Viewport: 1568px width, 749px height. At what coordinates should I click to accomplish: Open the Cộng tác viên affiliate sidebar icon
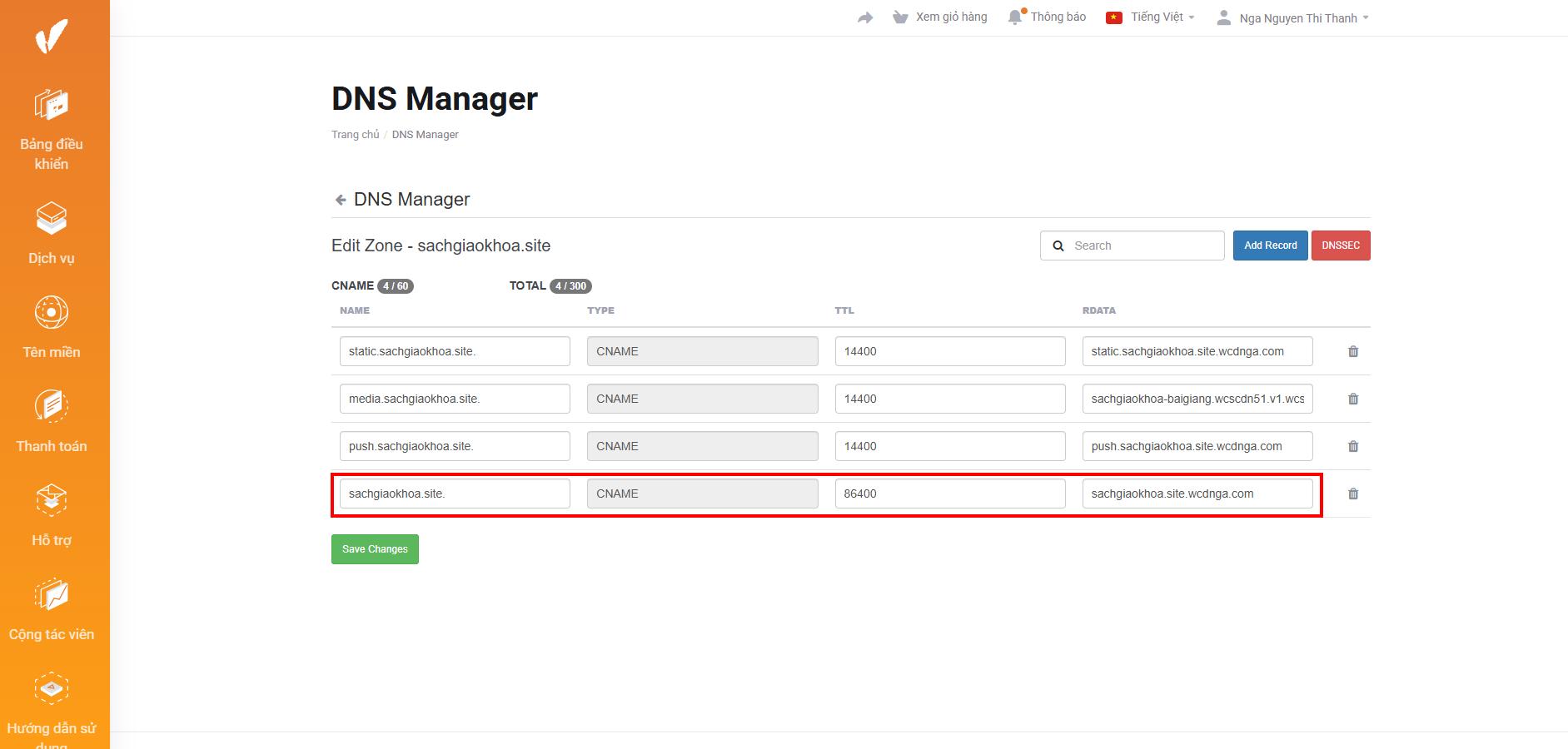[x=52, y=595]
